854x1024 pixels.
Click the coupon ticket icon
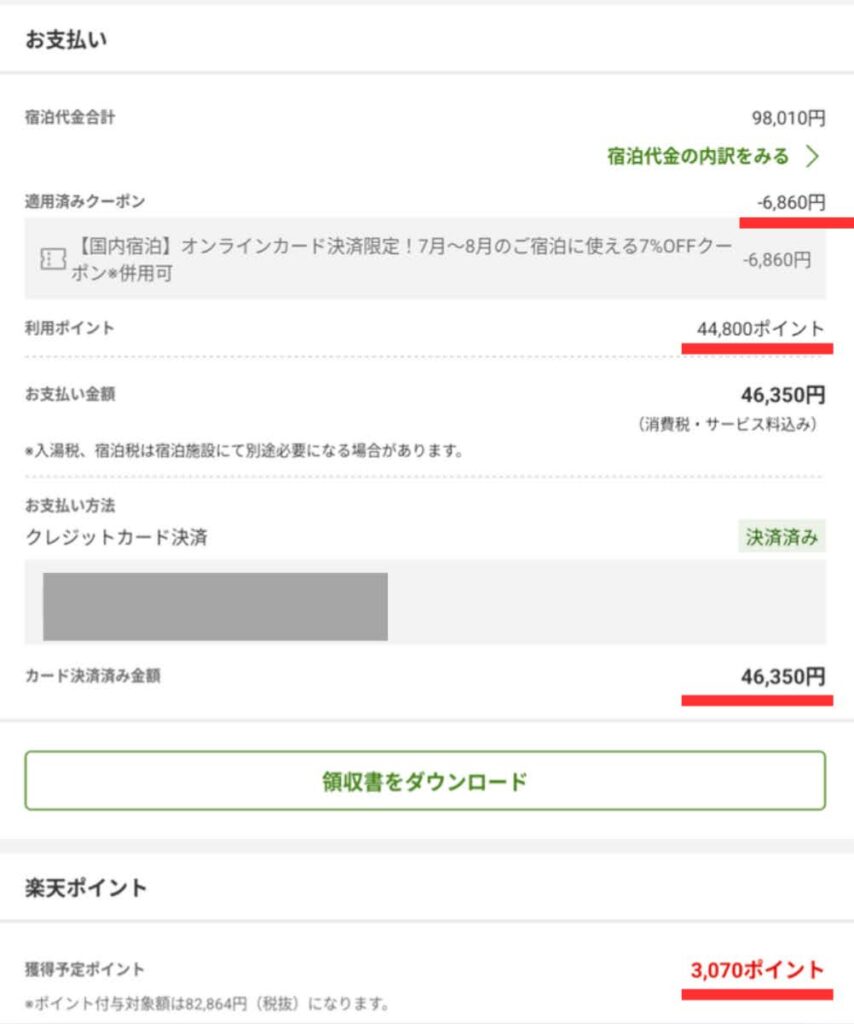(x=53, y=259)
